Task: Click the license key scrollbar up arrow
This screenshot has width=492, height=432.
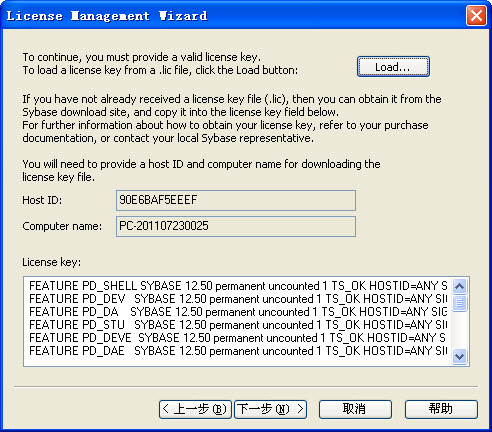Action: click(460, 286)
